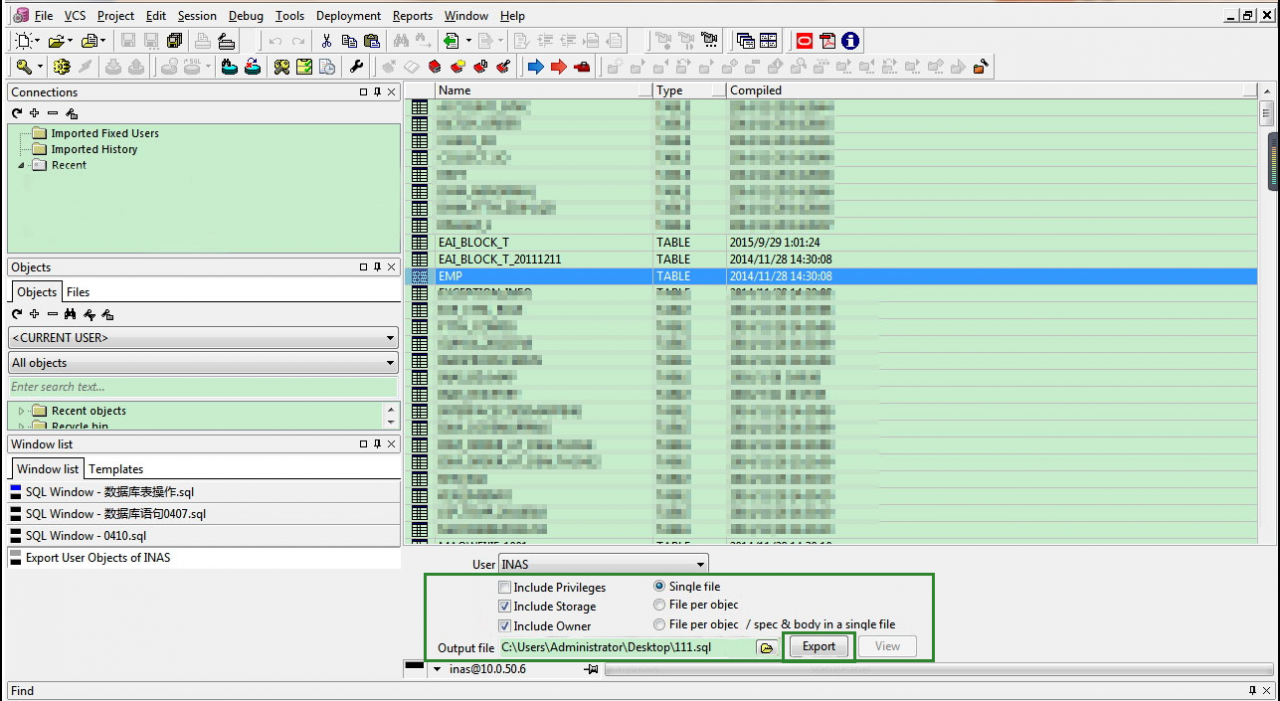This screenshot has width=1280, height=701.
Task: Click the wrench Preferences icon
Action: click(356, 67)
